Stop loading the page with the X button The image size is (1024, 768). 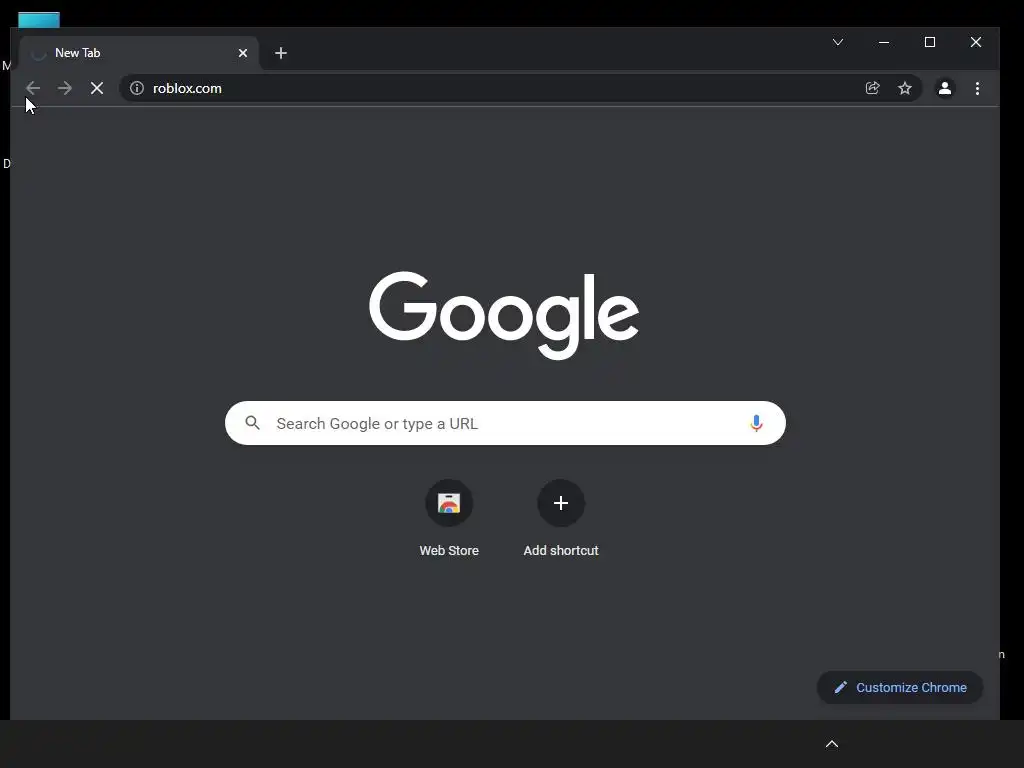(x=97, y=88)
